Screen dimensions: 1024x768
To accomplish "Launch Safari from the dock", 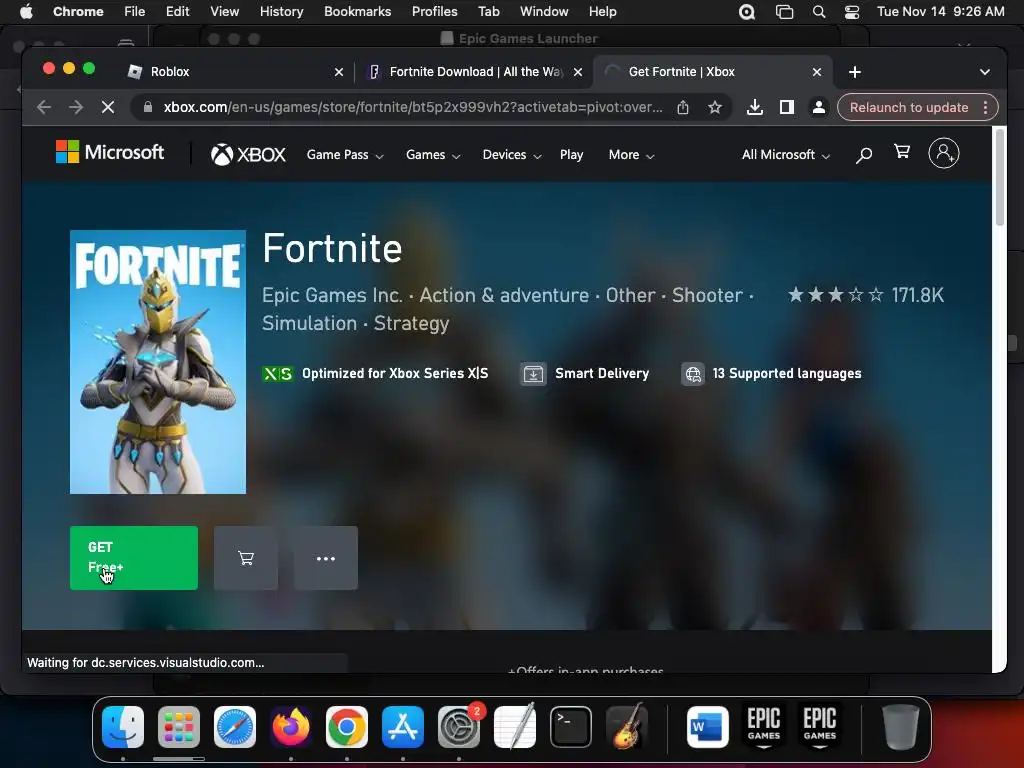I will click(x=235, y=727).
